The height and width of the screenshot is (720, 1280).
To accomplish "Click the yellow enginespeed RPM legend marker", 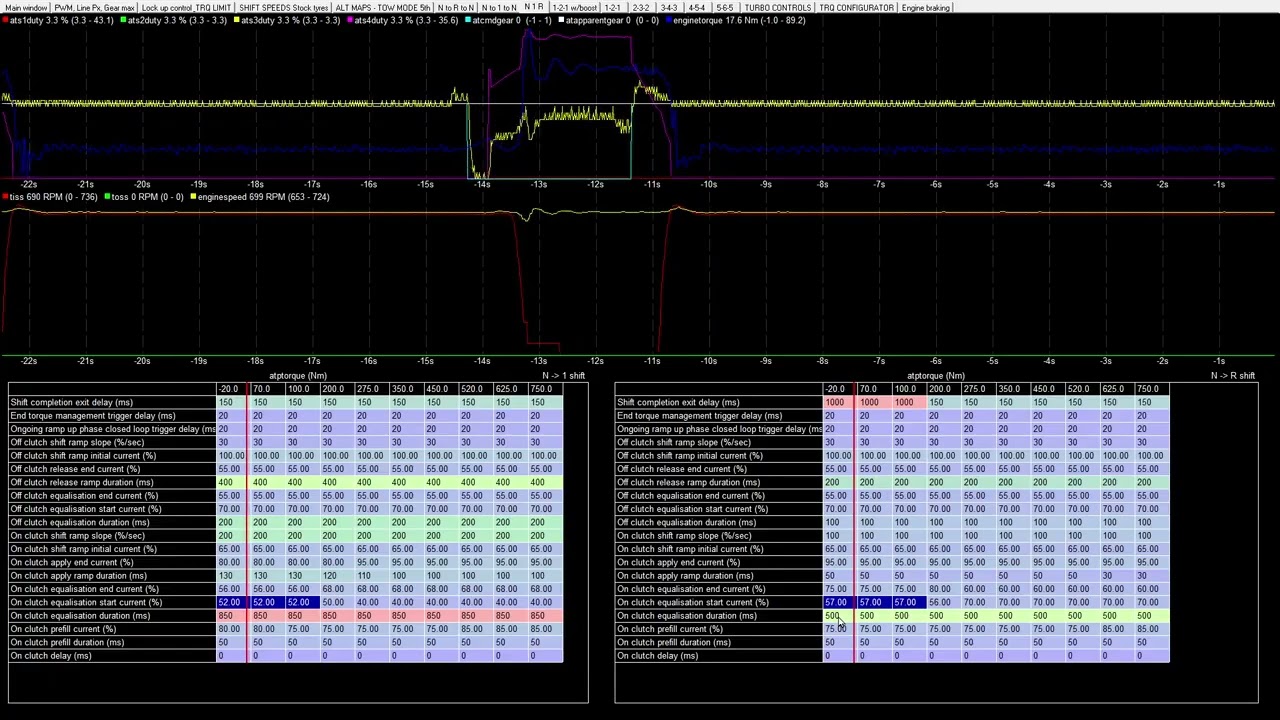I will click(194, 197).
